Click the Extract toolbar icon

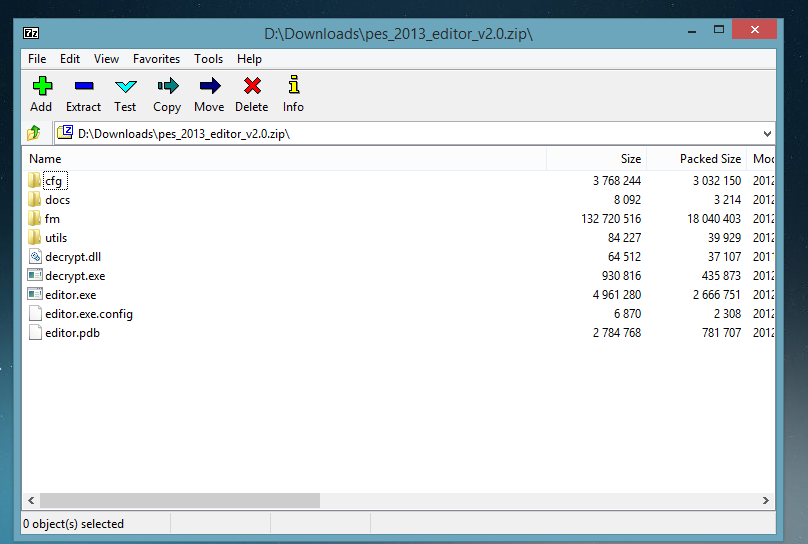pos(83,86)
